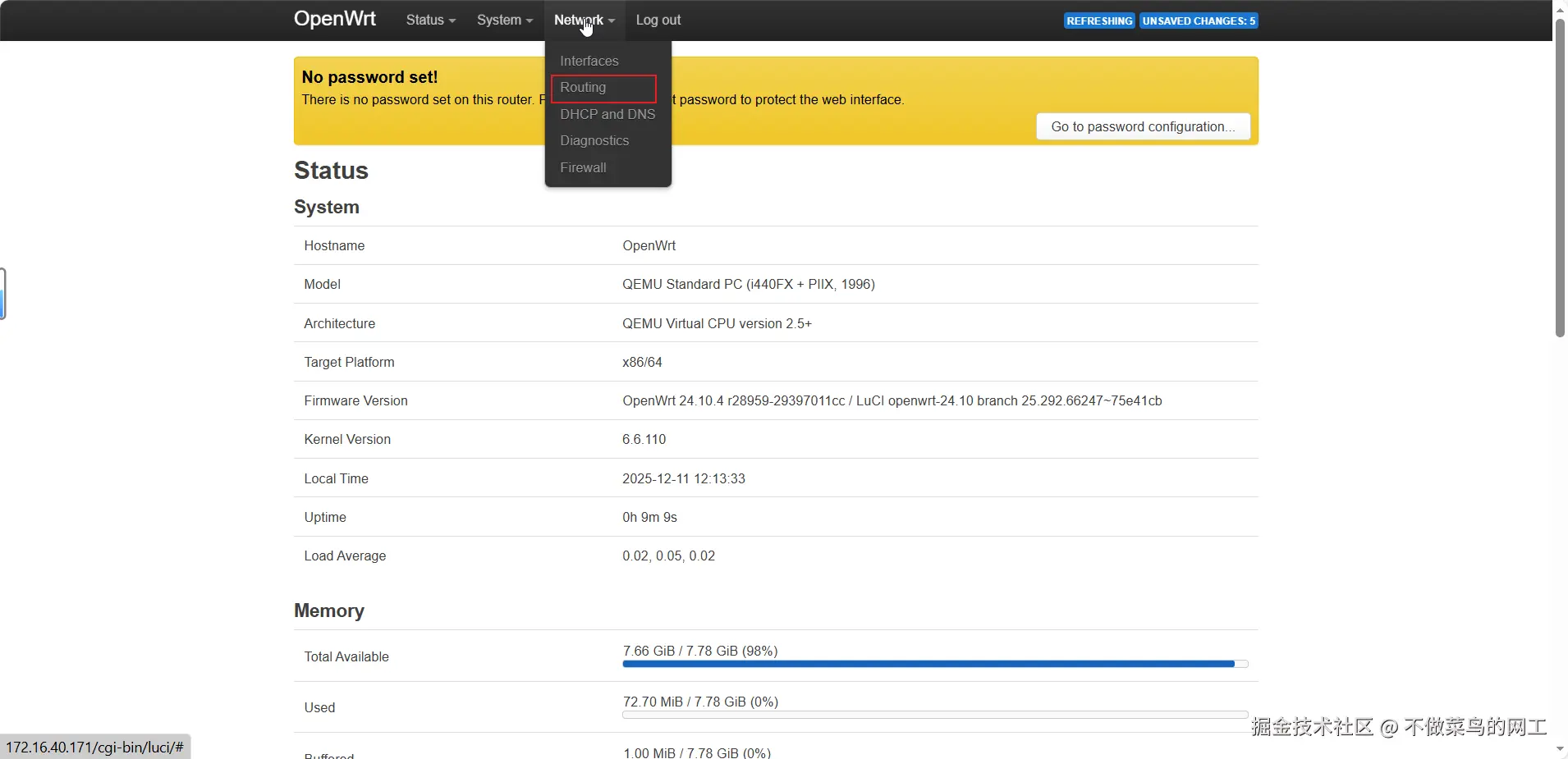Toggle the Refreshing status indicator
The height and width of the screenshot is (759, 1568).
click(x=1099, y=21)
